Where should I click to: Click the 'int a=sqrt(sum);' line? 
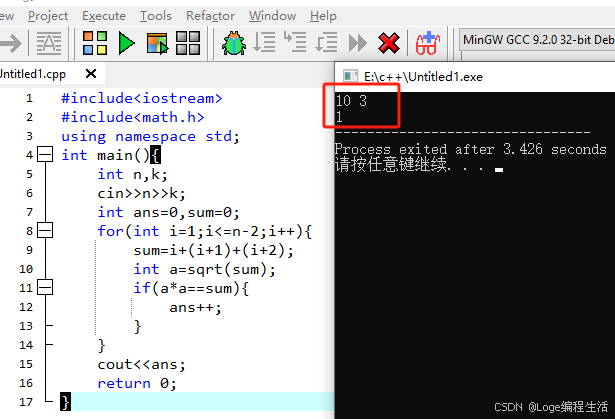tap(204, 269)
